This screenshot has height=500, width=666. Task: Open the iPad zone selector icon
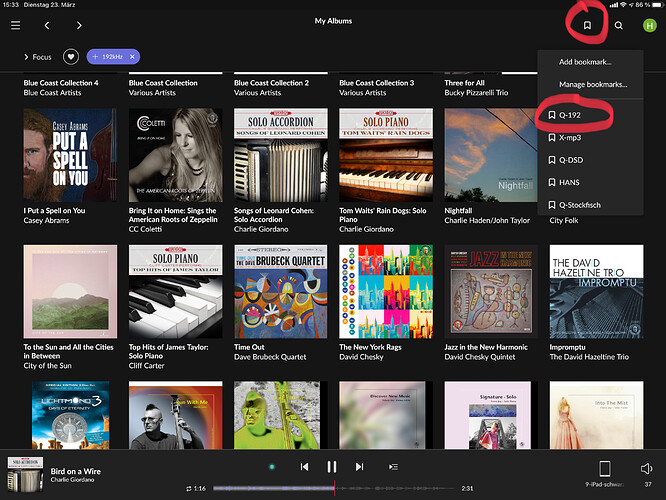[604, 469]
